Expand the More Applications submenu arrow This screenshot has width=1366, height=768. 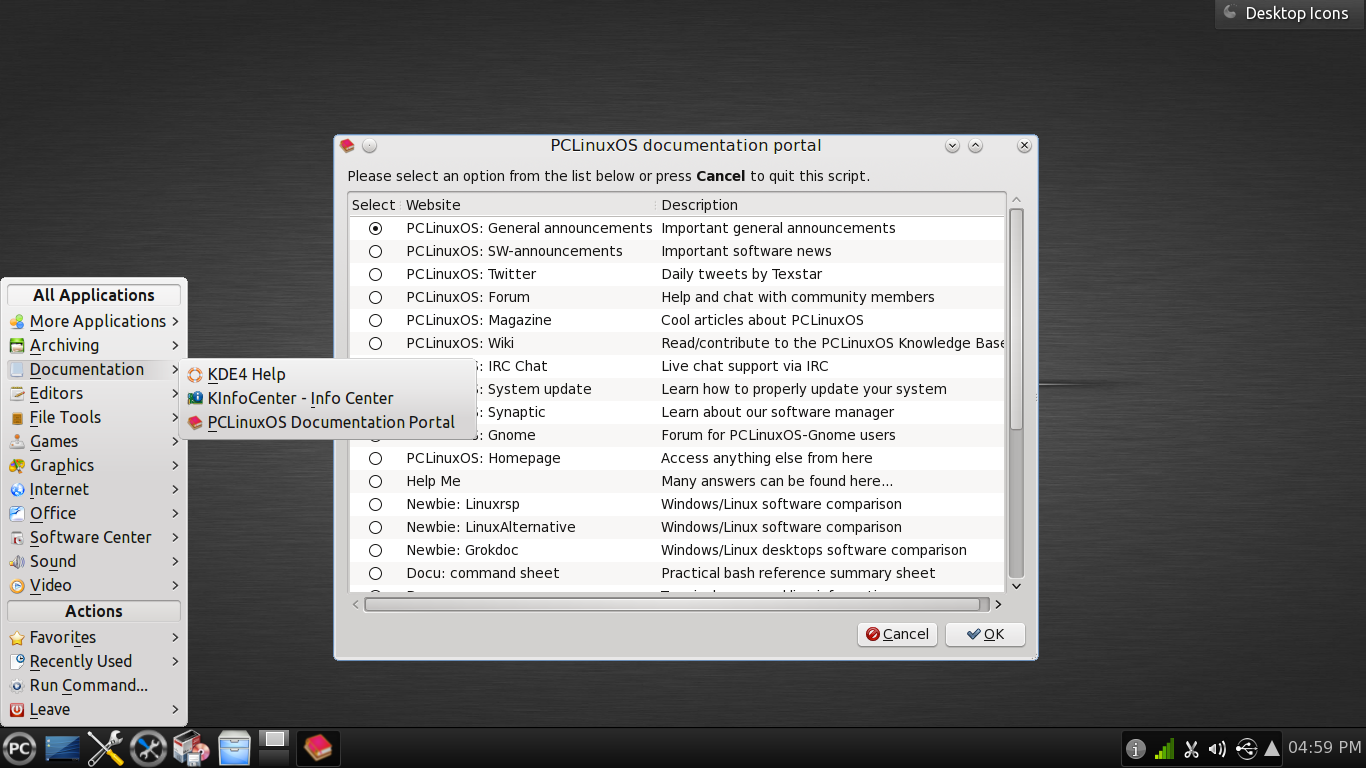click(x=175, y=321)
